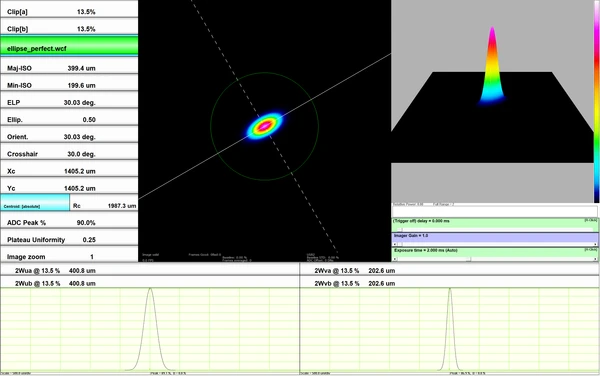Click the Exposure time slider thumb
The width and height of the screenshot is (600, 376).
click(468, 259)
